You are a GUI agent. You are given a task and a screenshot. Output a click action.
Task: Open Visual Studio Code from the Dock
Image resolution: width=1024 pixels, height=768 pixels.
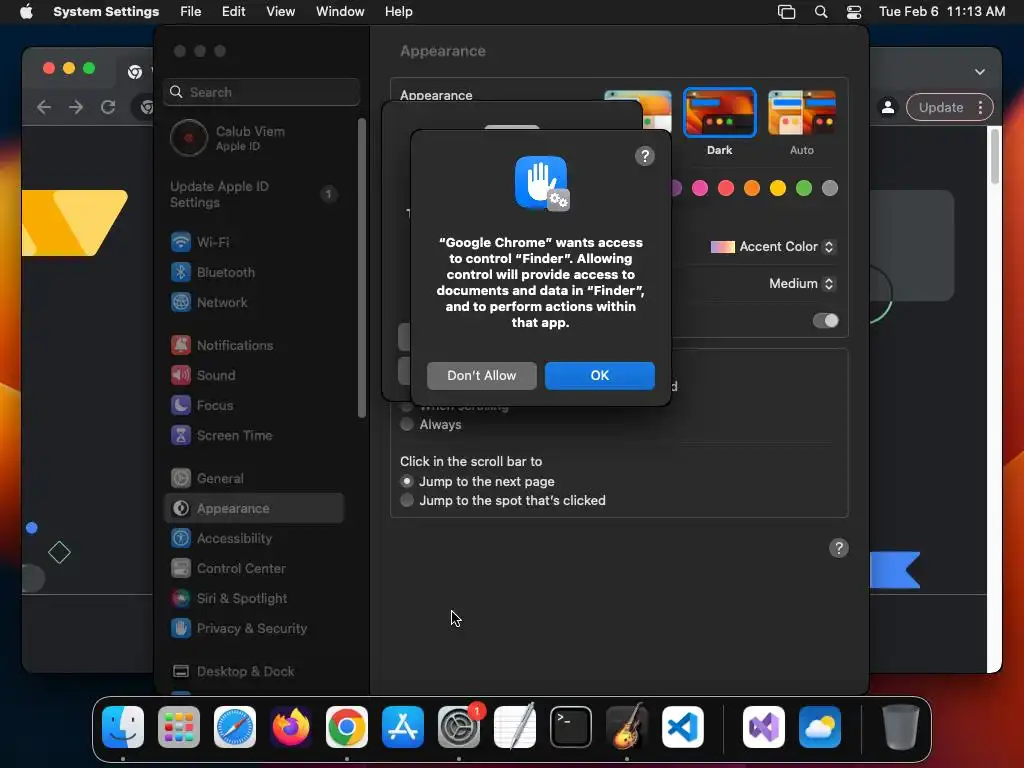point(682,727)
